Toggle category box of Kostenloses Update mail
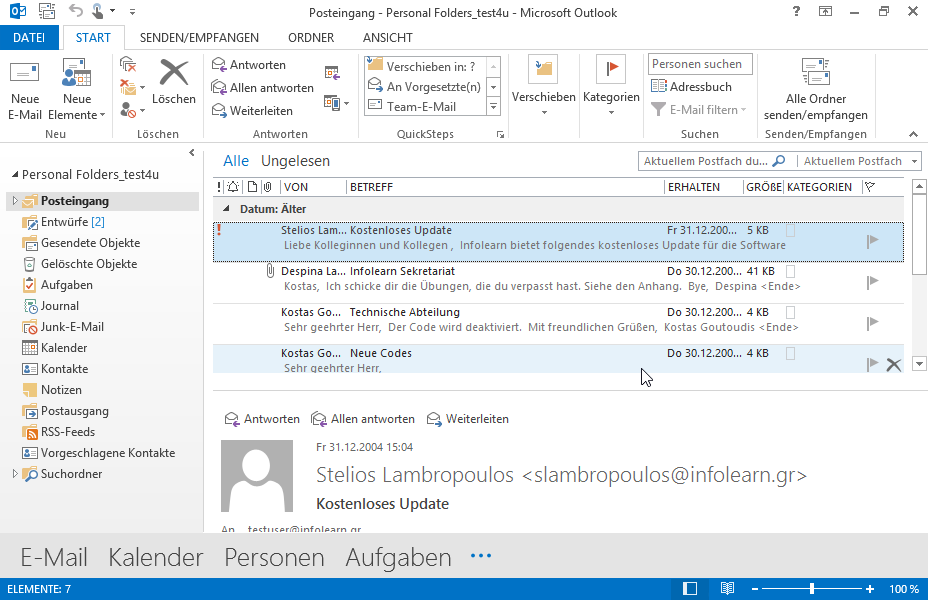Viewport: 928px width, 600px height. [790, 231]
